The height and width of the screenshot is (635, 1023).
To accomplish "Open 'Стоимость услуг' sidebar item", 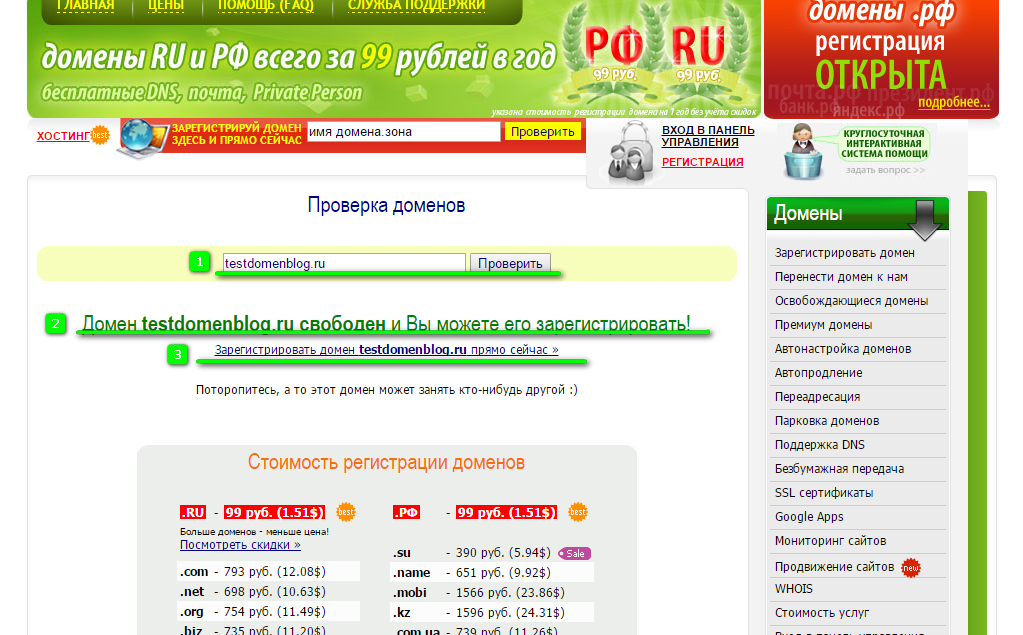I will point(821,613).
